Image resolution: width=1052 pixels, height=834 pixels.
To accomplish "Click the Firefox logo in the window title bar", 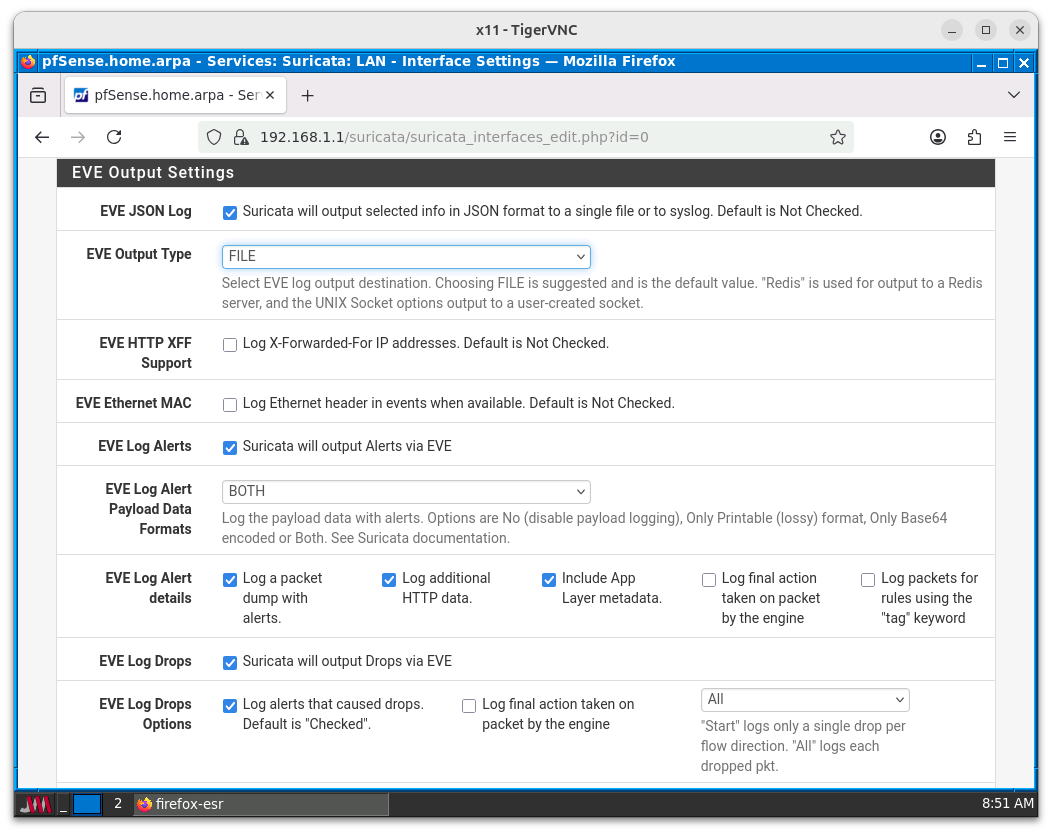I will (28, 62).
